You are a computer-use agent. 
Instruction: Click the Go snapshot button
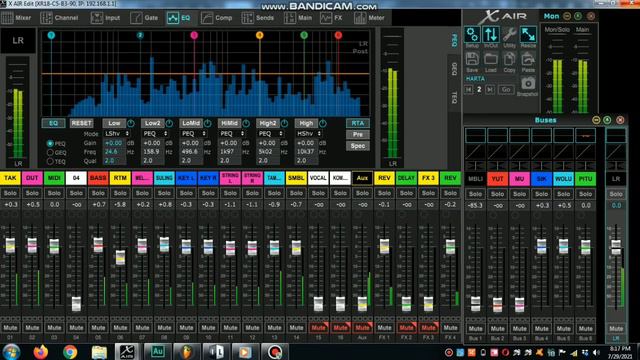506,89
